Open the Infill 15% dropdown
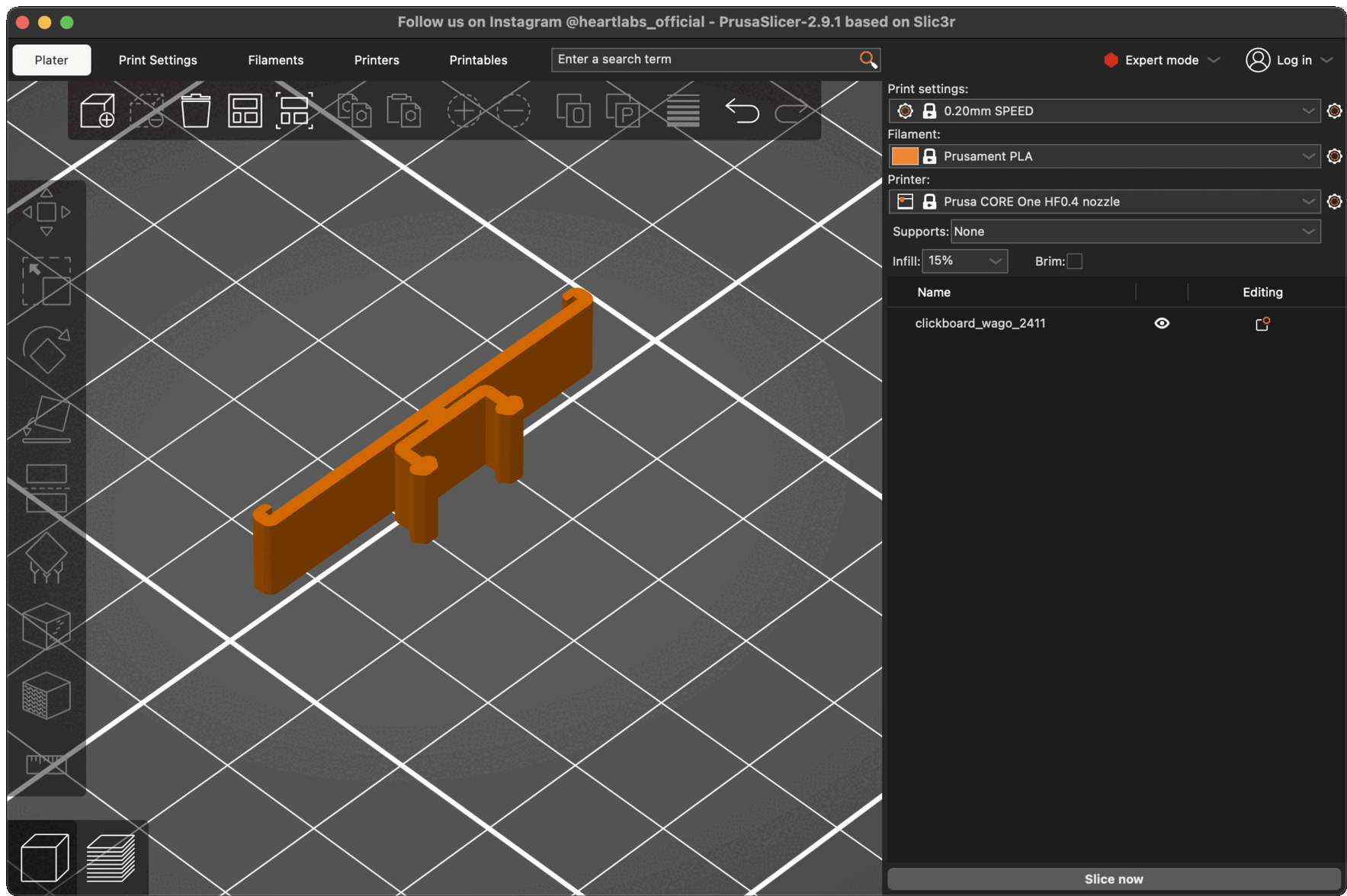The width and height of the screenshot is (1347, 896). coord(965,261)
